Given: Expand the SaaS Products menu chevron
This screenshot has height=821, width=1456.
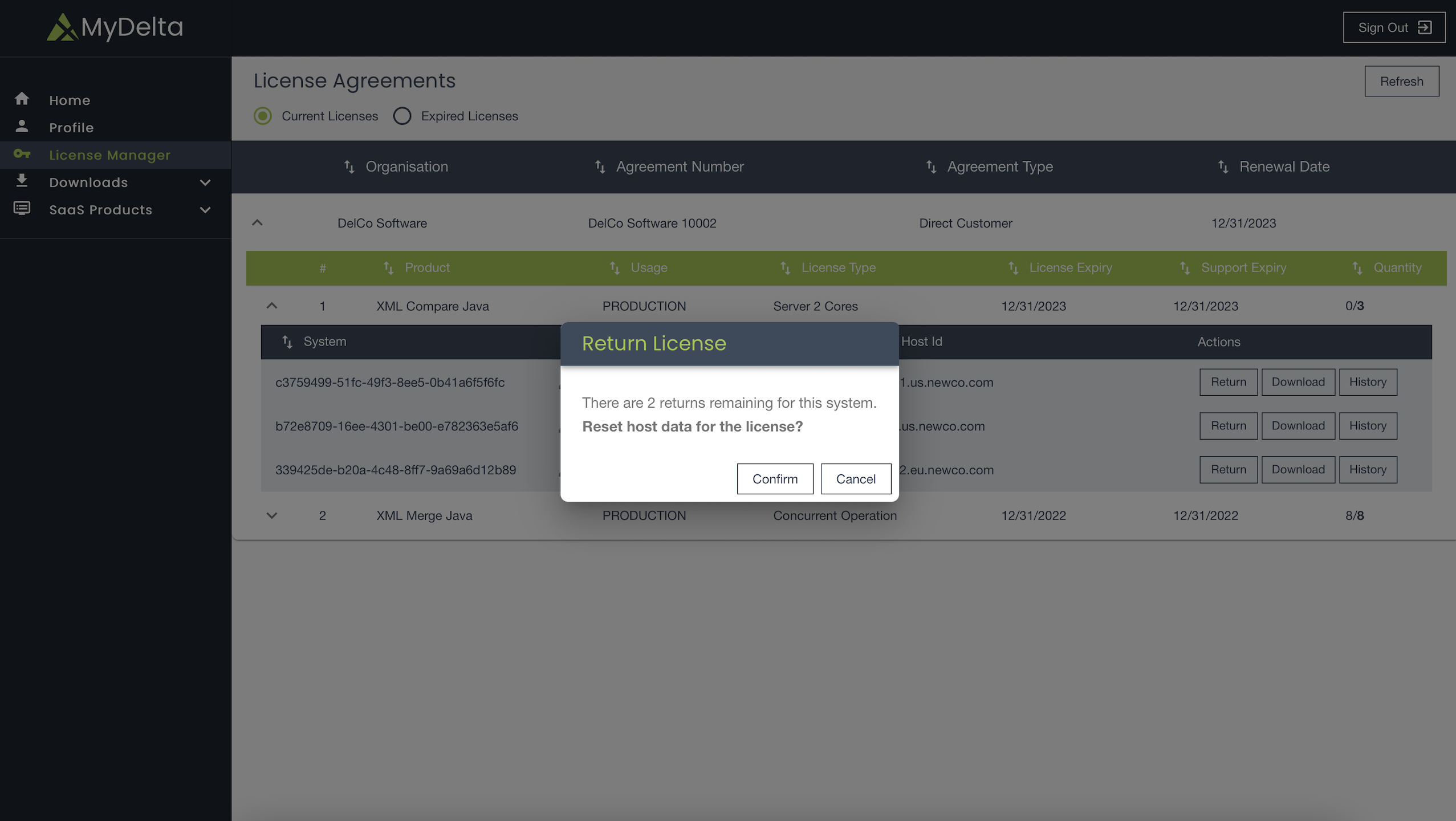Looking at the screenshot, I should (x=205, y=210).
